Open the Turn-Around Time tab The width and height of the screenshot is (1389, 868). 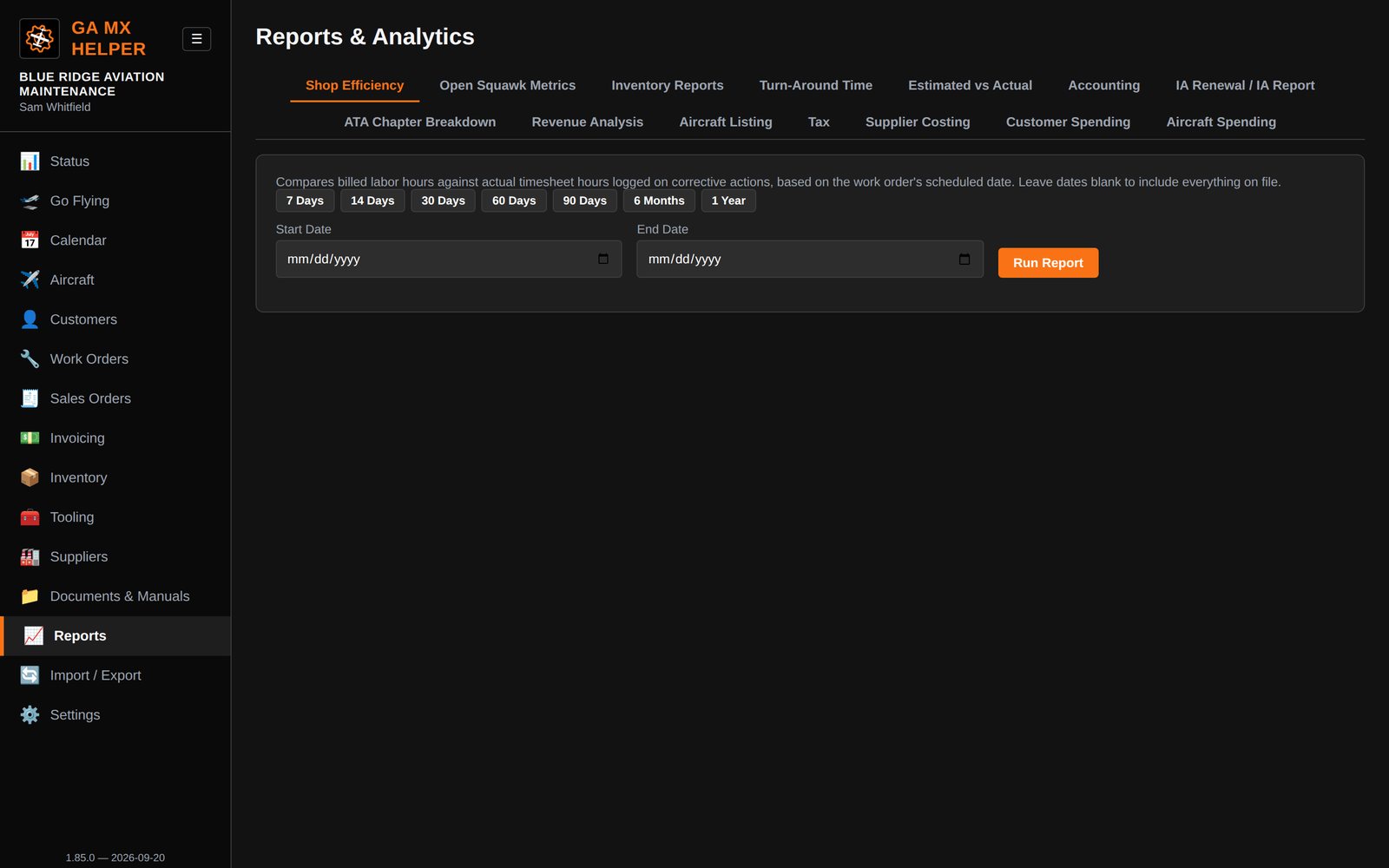click(816, 85)
